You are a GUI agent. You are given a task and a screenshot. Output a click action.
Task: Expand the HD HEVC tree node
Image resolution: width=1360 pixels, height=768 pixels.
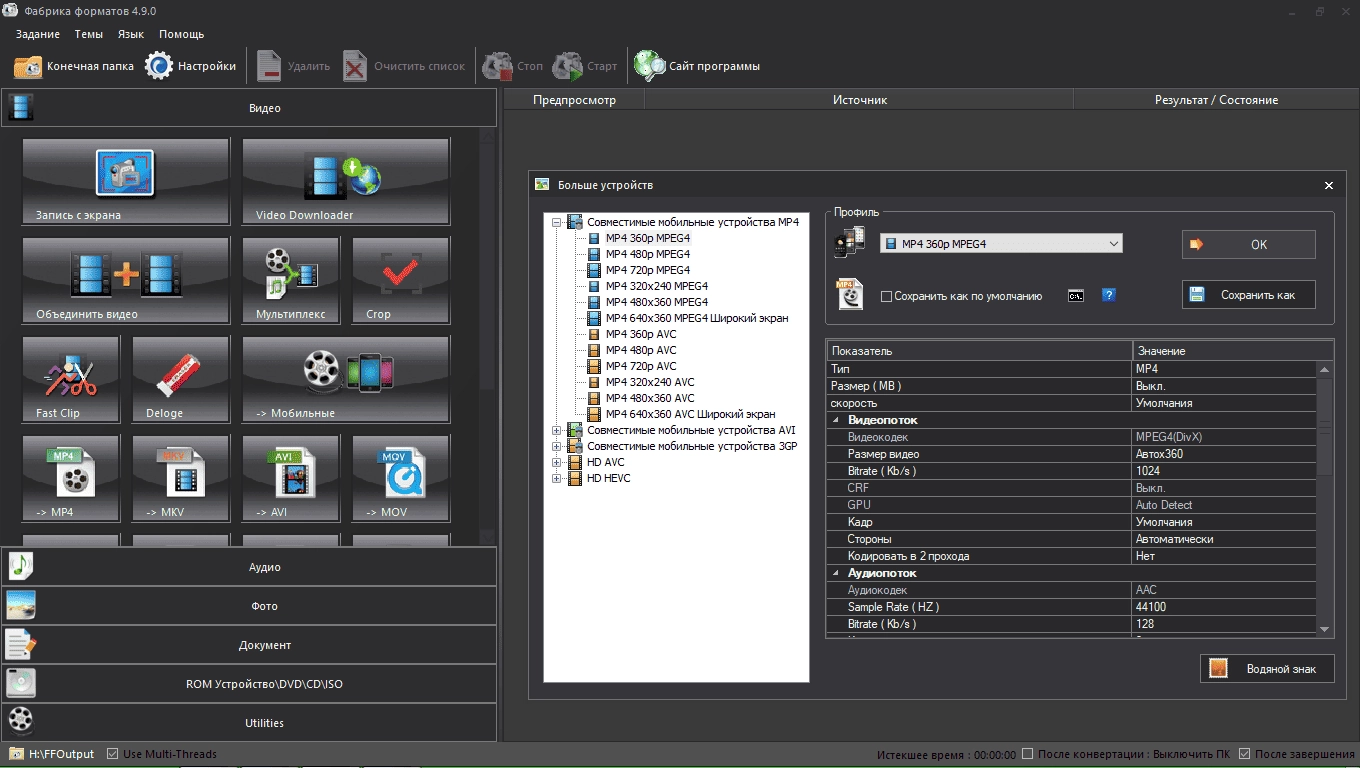coord(557,478)
